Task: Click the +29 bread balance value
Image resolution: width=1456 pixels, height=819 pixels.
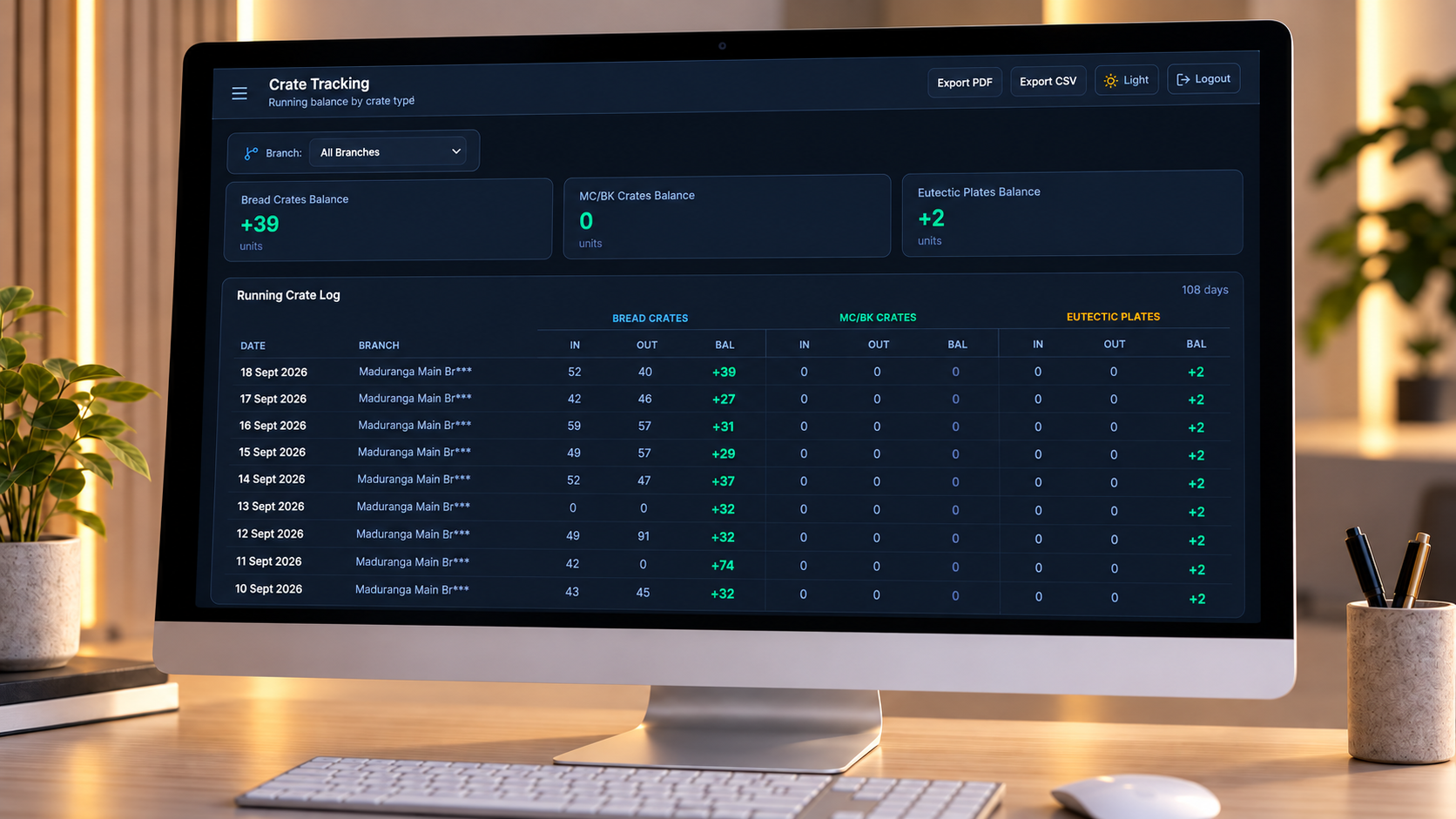Action: tap(723, 453)
